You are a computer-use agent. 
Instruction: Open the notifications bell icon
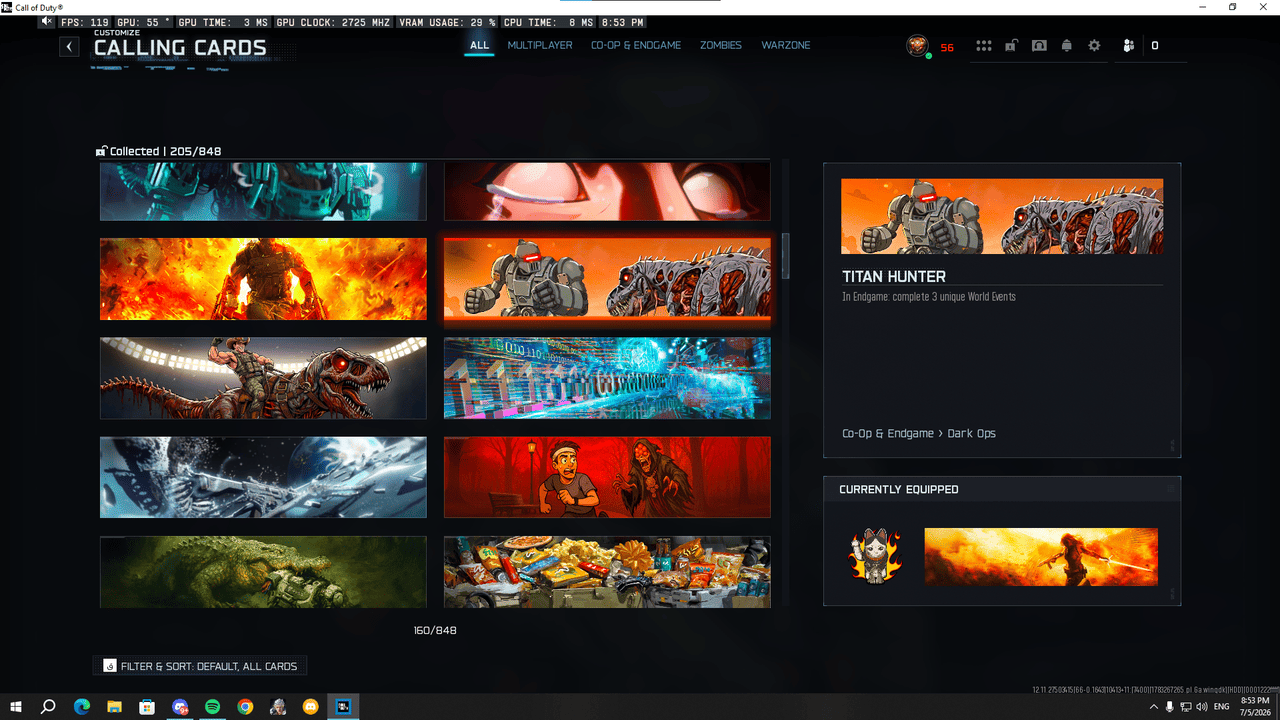(1067, 46)
